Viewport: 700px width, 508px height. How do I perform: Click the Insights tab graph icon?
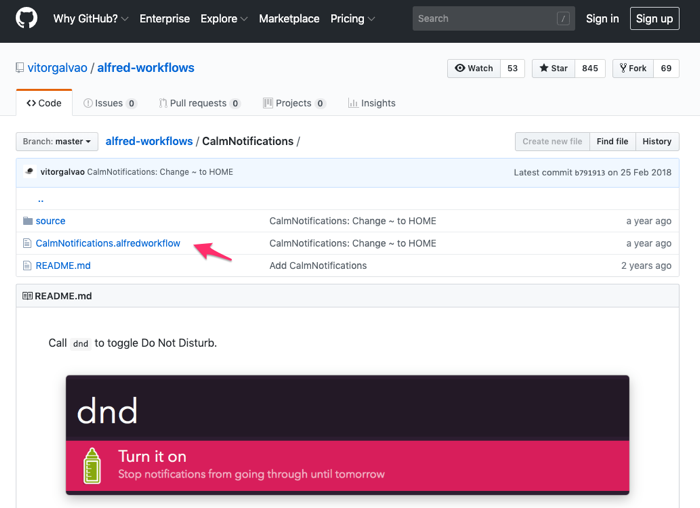coord(353,103)
